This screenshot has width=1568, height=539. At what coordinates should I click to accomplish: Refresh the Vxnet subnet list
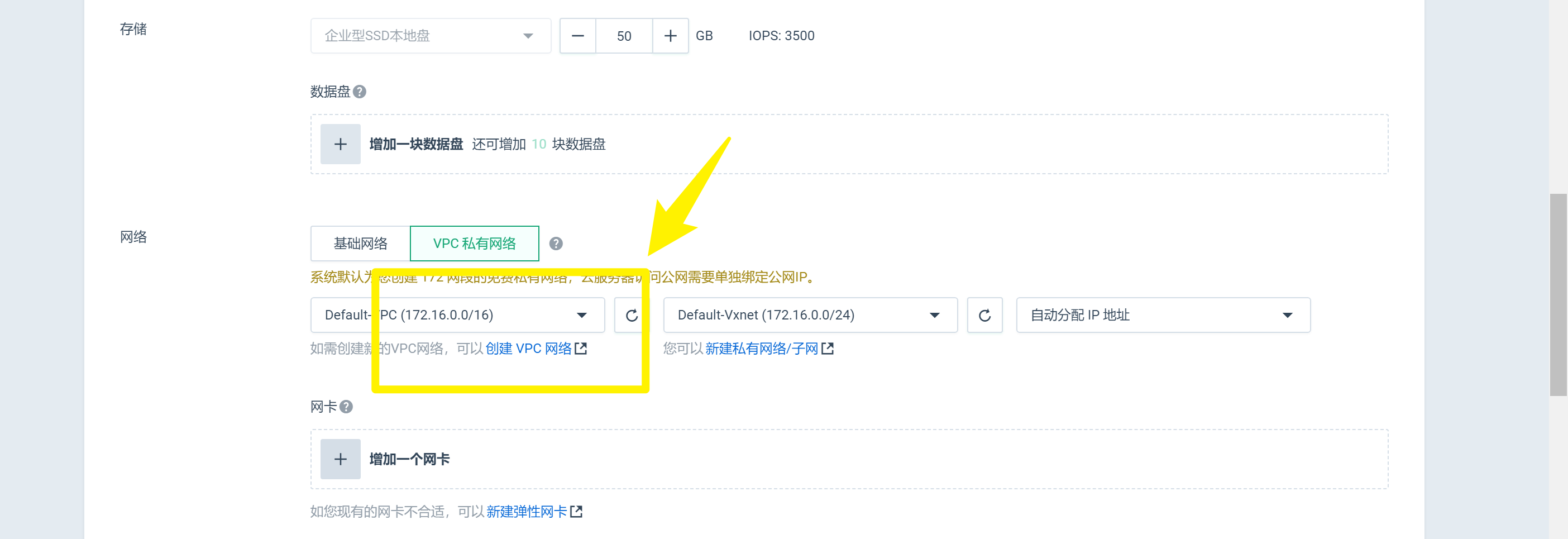(984, 315)
